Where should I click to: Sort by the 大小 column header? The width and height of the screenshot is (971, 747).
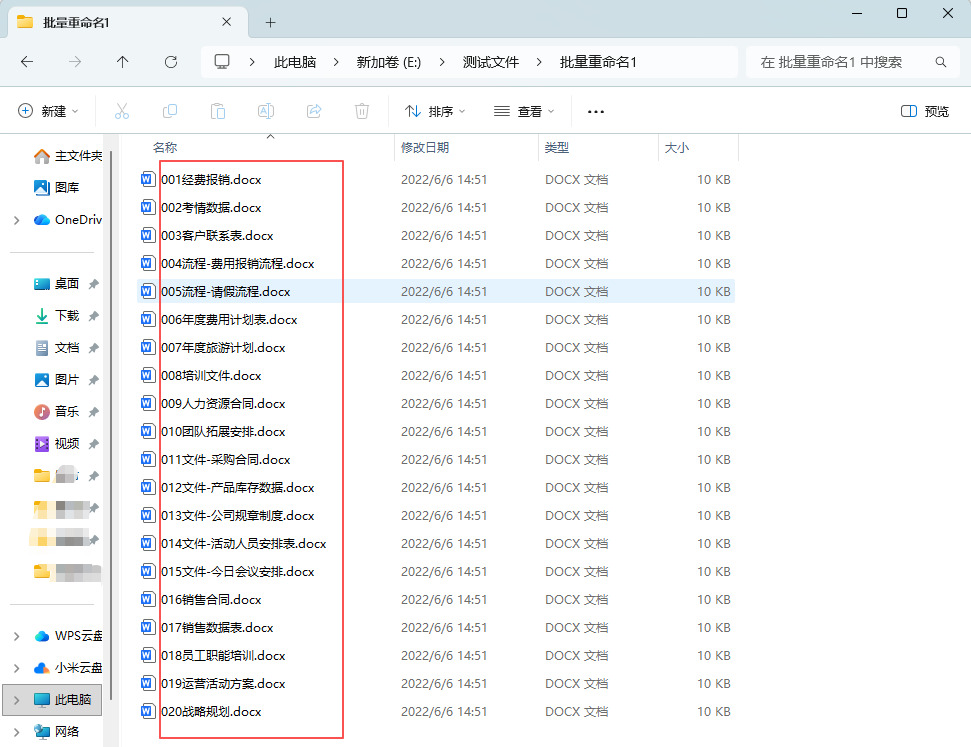tap(677, 147)
